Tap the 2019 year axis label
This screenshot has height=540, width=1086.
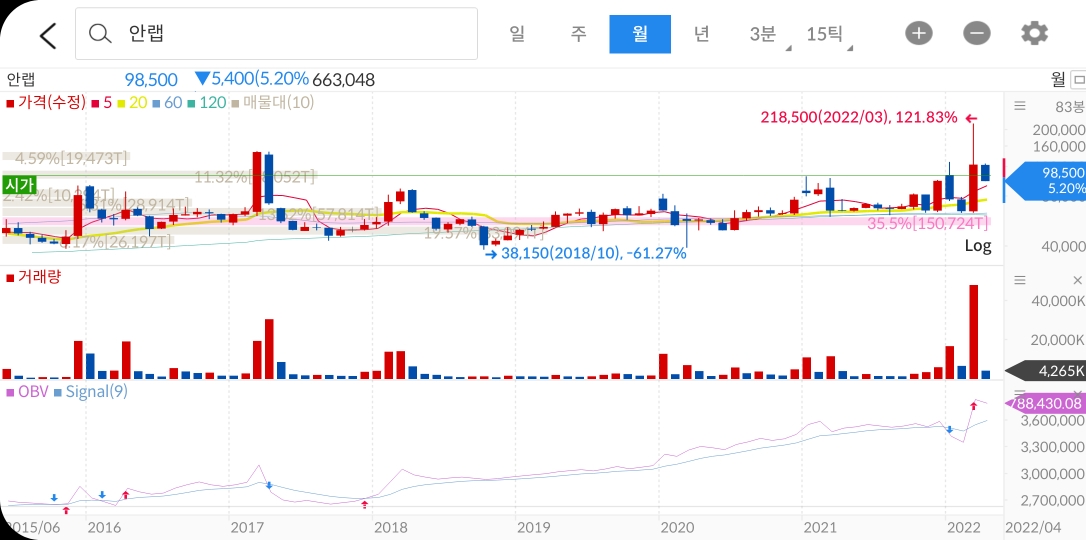pyautogui.click(x=533, y=529)
